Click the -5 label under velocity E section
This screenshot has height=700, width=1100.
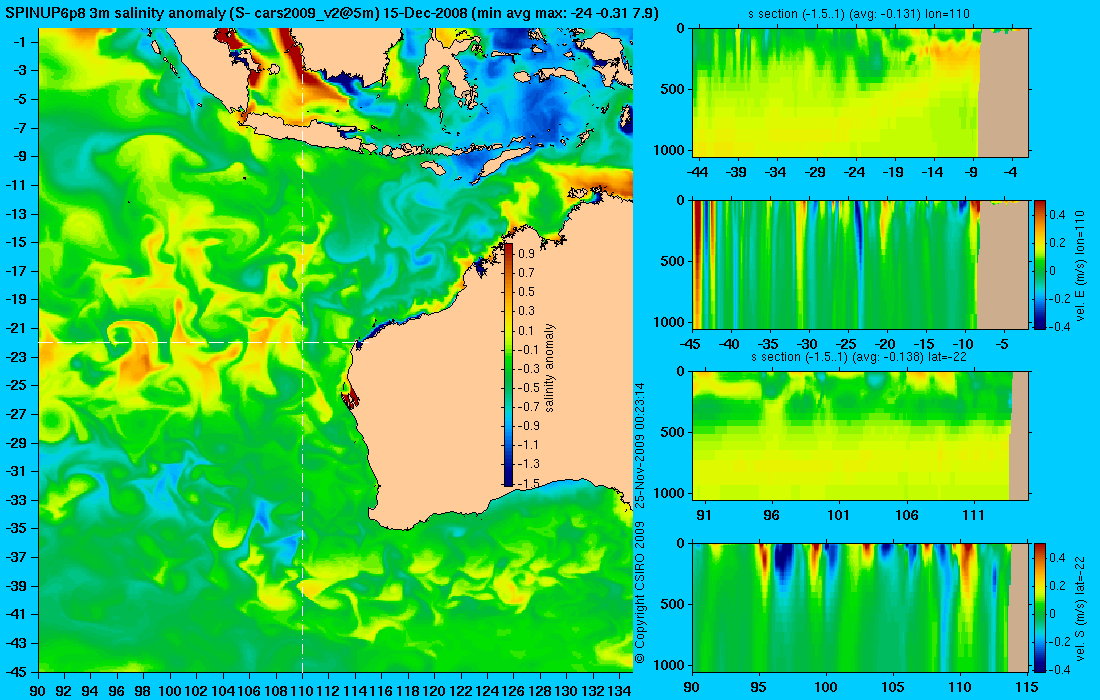[x=1002, y=344]
